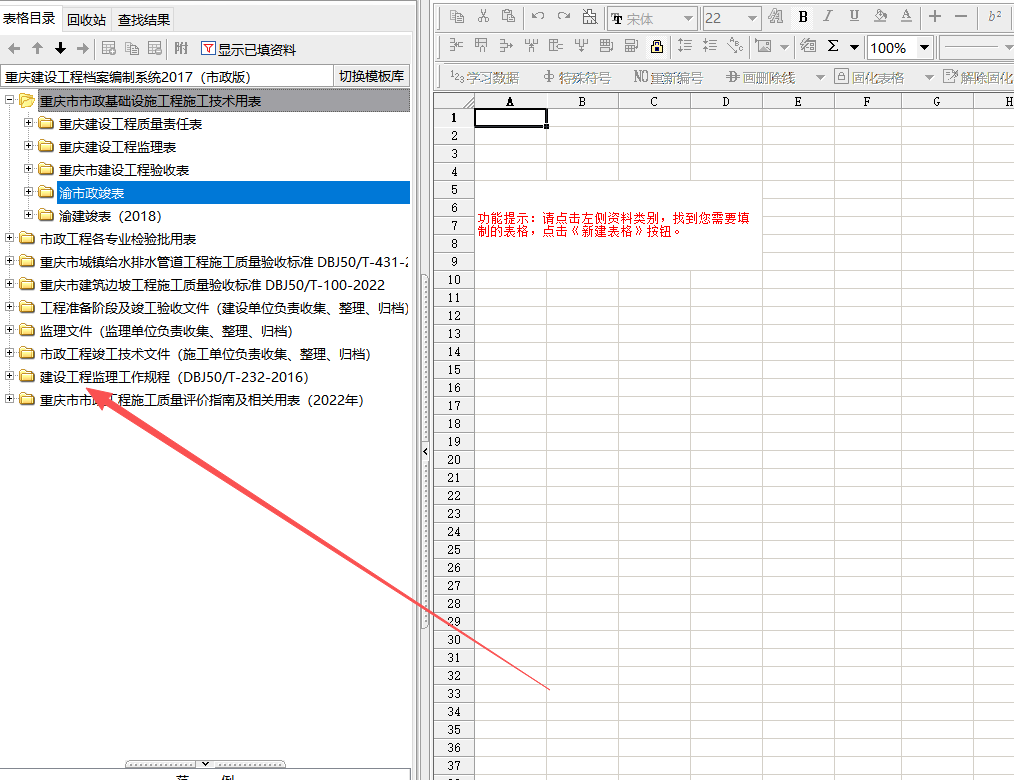Switch to 查找结果 tab

point(144,20)
